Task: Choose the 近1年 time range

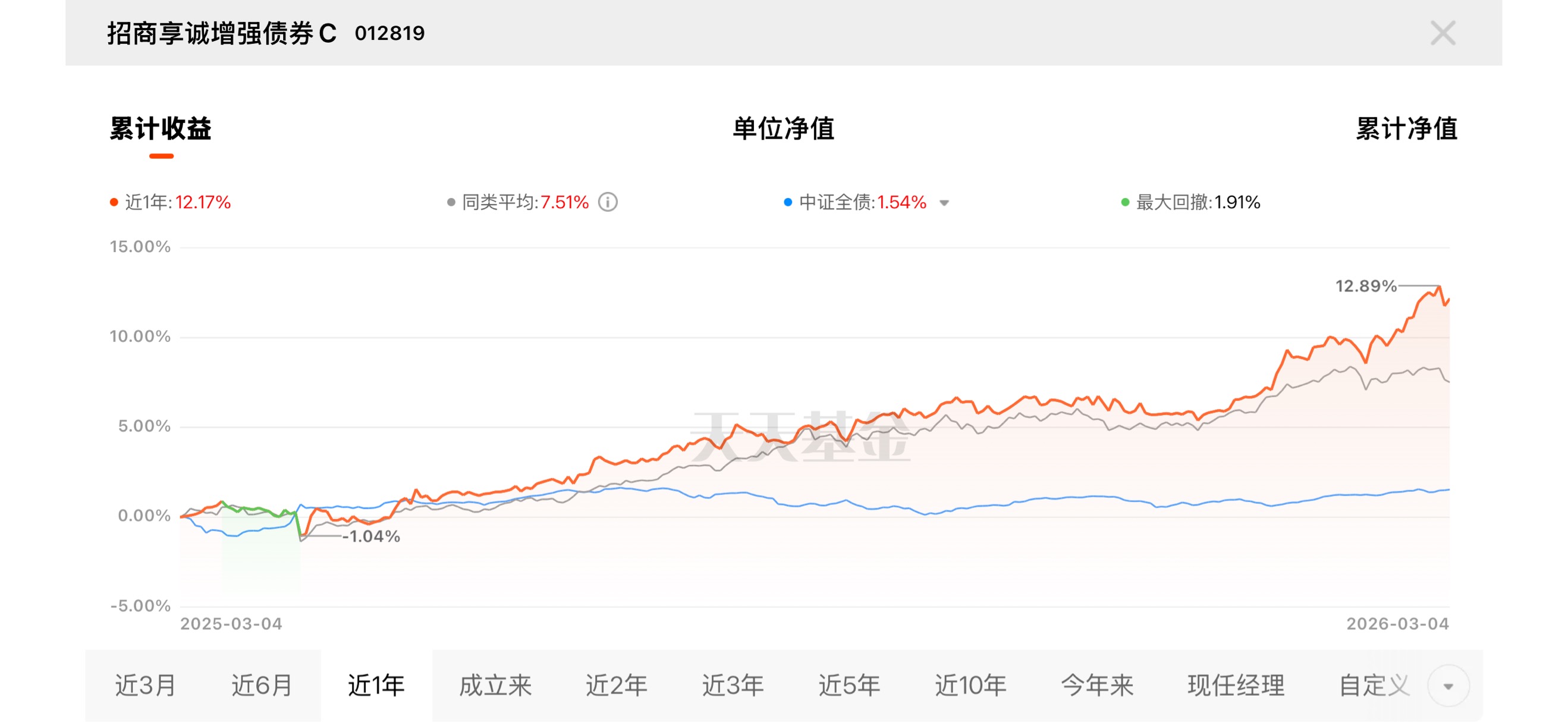Action: (x=376, y=686)
